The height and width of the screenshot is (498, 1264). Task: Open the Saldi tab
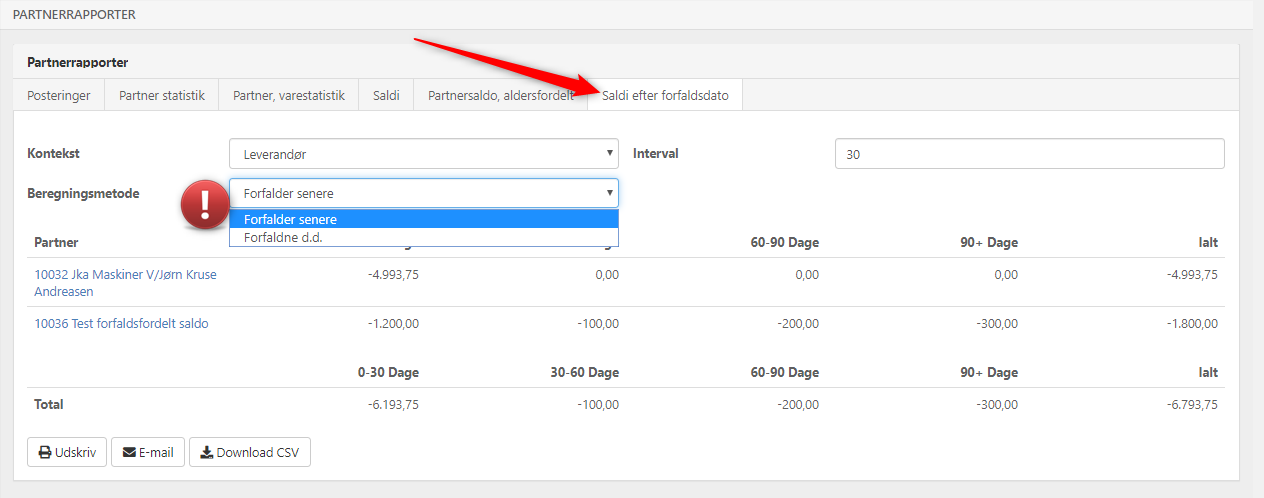(x=386, y=96)
